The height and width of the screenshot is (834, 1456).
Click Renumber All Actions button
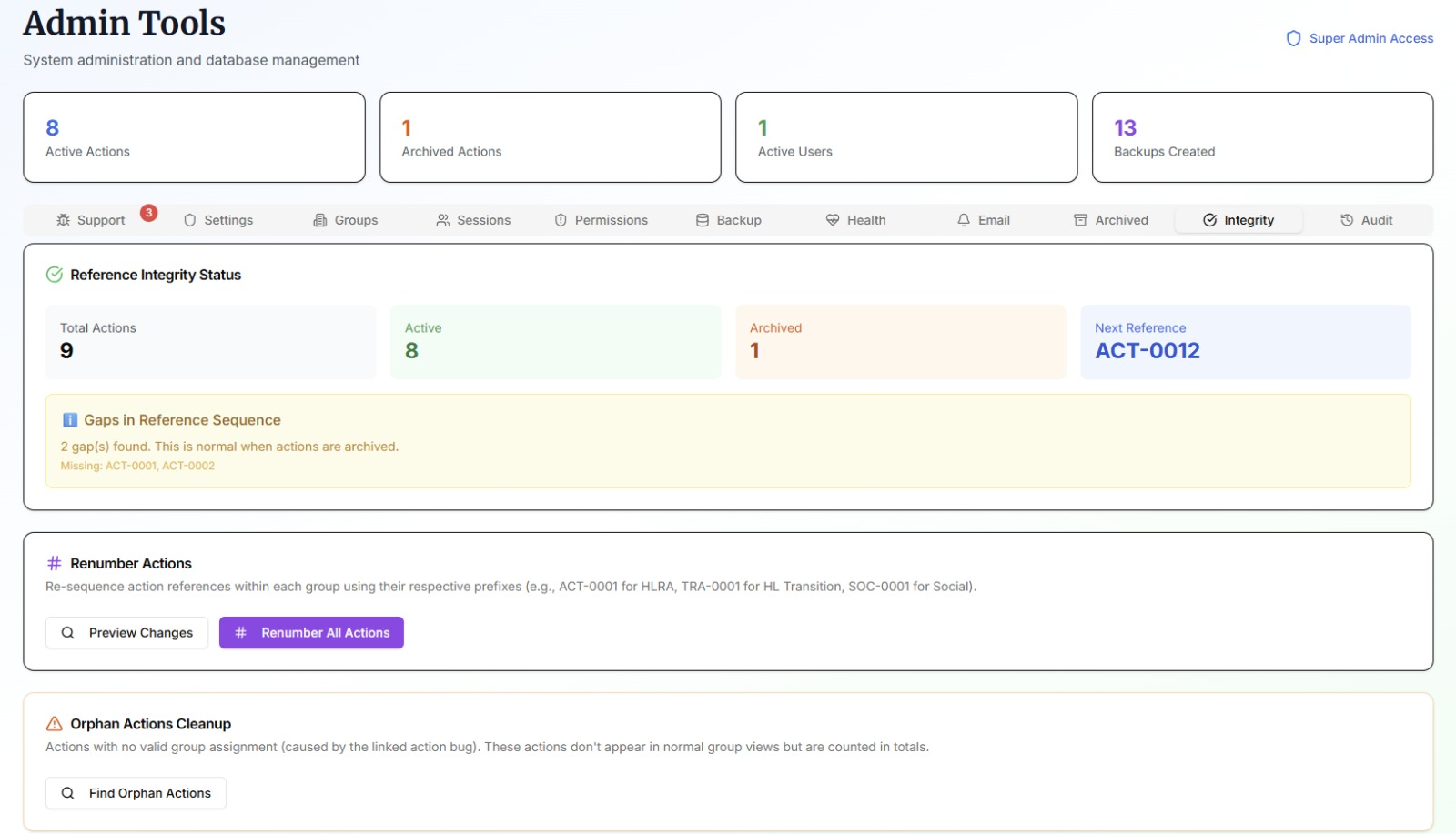[x=311, y=633]
